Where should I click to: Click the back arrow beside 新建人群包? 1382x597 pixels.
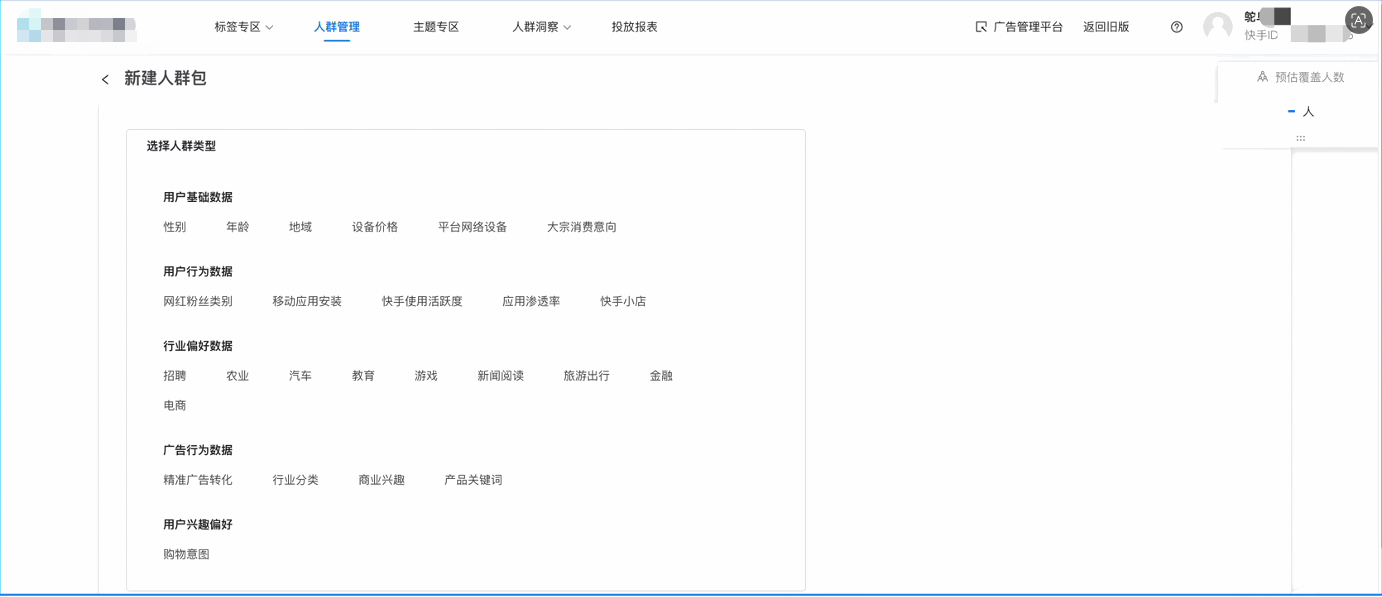click(105, 78)
